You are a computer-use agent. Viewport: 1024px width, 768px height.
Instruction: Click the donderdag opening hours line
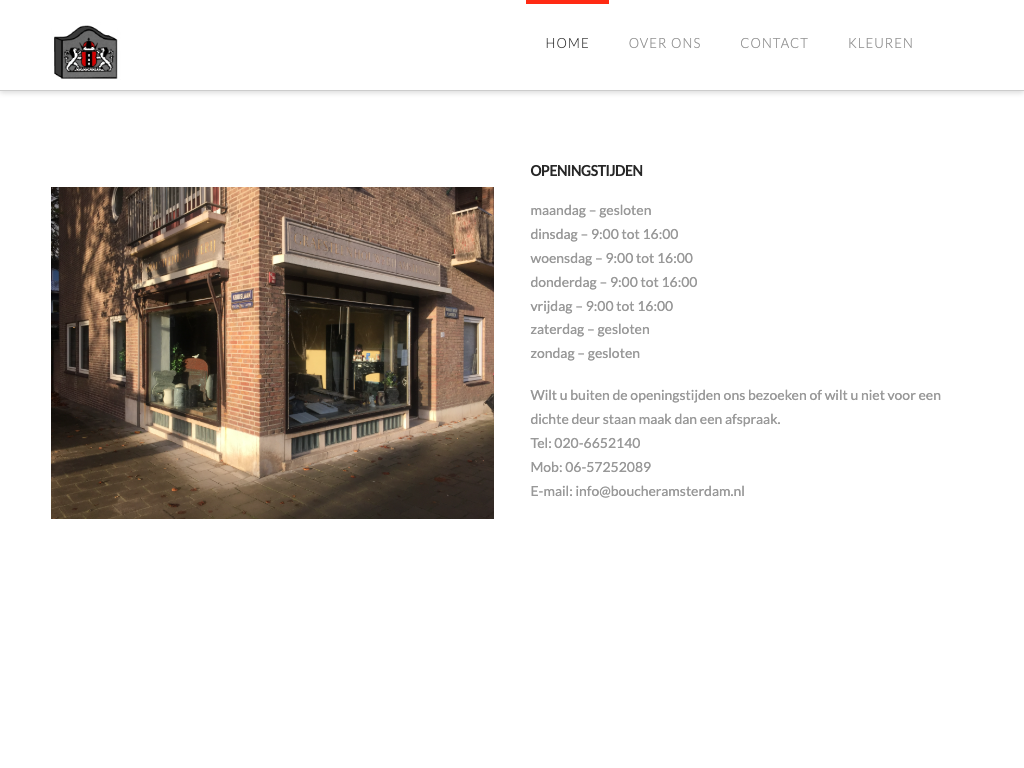(x=614, y=282)
